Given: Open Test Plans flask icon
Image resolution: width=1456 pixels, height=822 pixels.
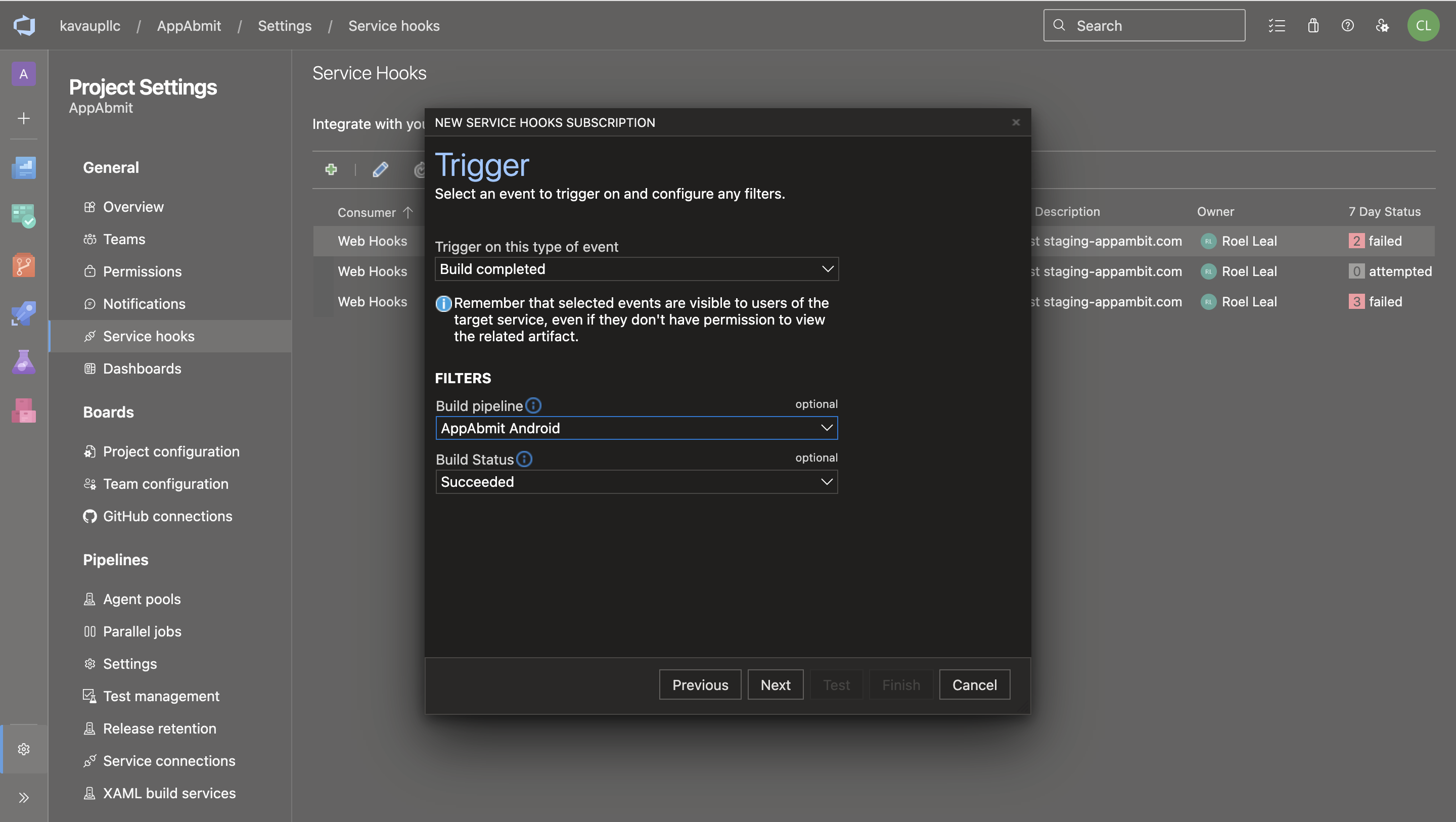Looking at the screenshot, I should 24,362.
